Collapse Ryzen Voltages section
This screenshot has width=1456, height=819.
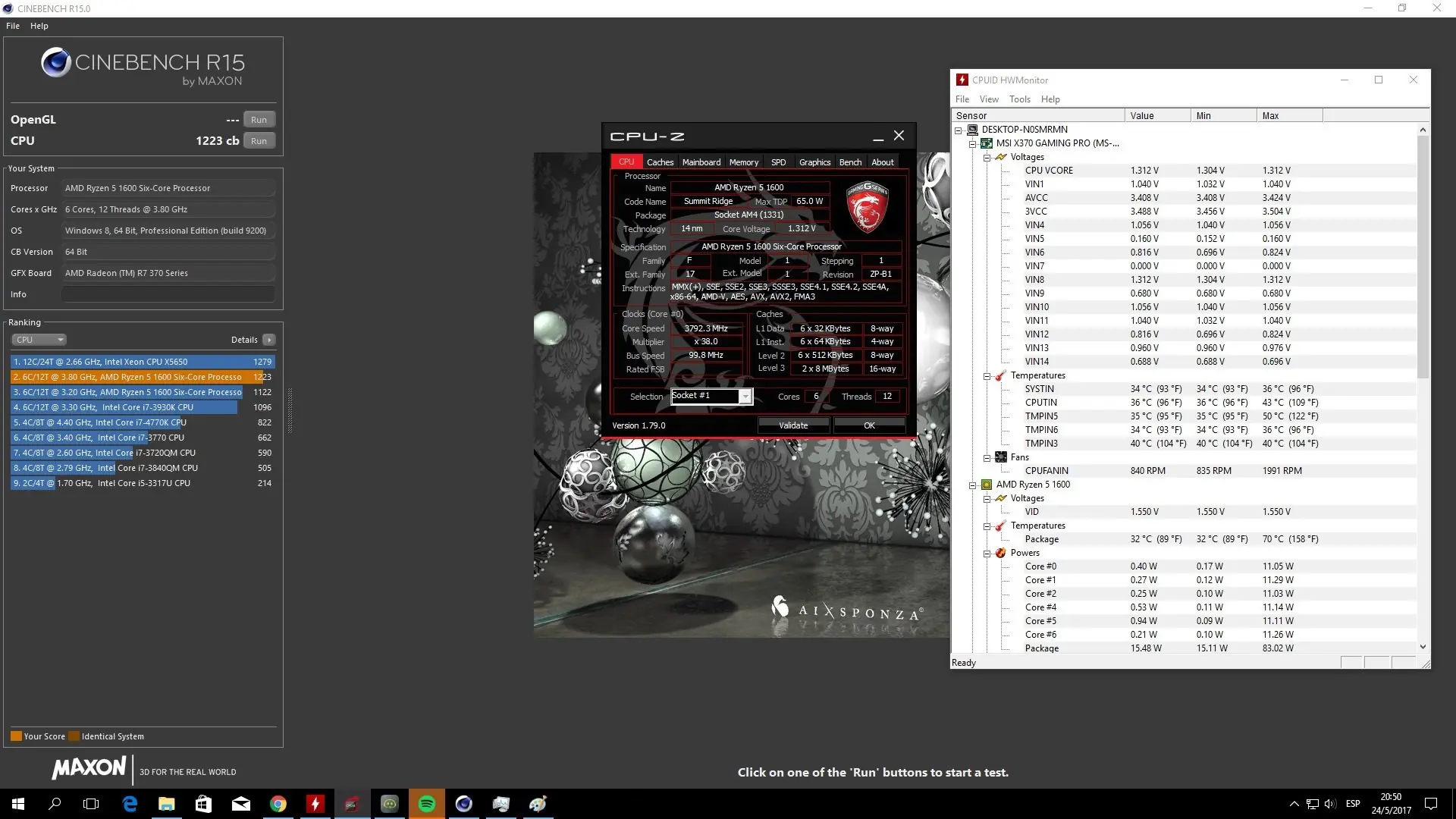point(987,499)
